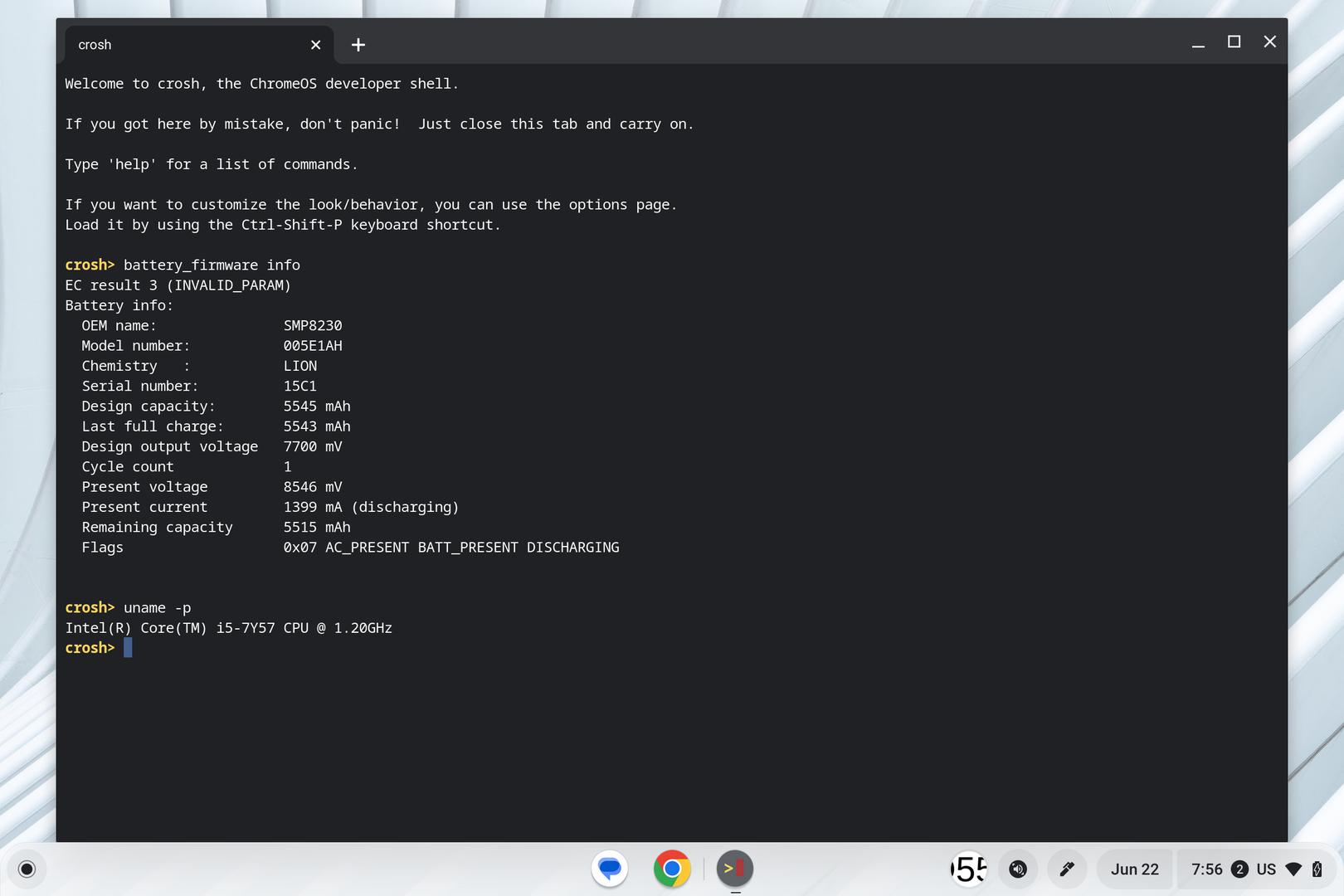Click the 'uname -p' command text
This screenshot has height=896, width=1344.
(x=157, y=607)
